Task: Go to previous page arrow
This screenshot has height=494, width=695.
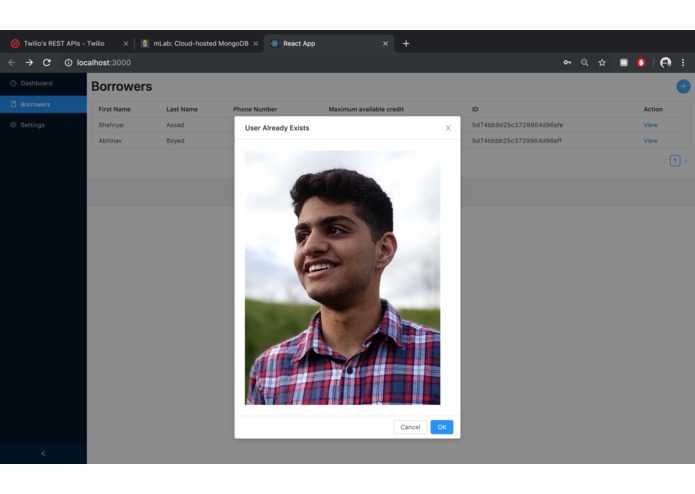Action: coord(664,160)
